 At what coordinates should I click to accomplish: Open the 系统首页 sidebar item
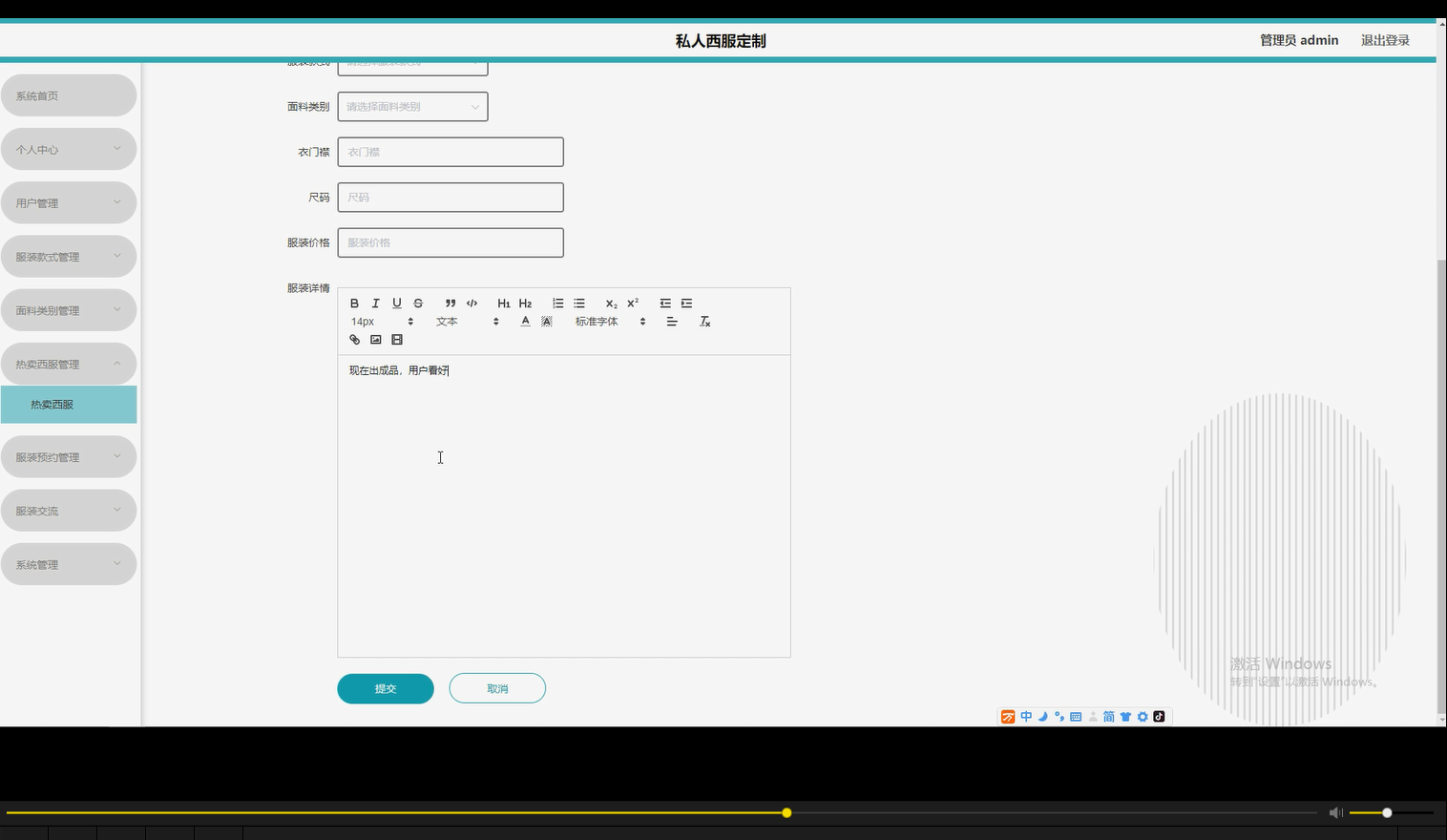pyautogui.click(x=69, y=94)
